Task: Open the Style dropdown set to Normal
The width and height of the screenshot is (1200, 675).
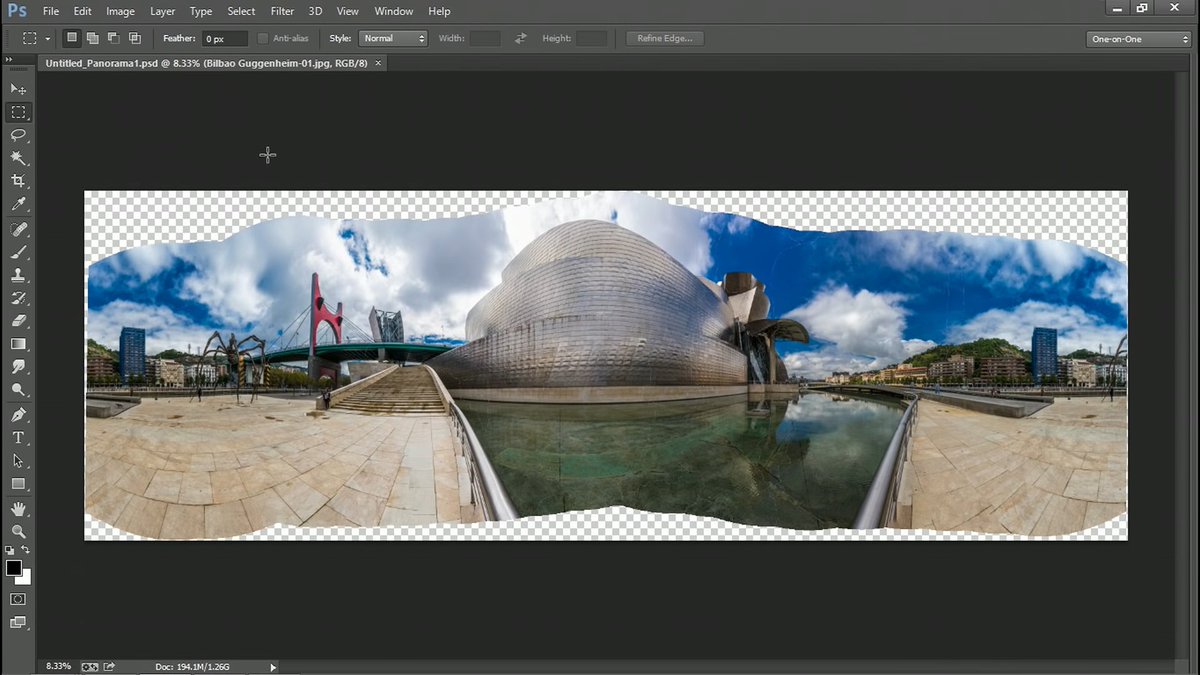Action: [x=392, y=38]
